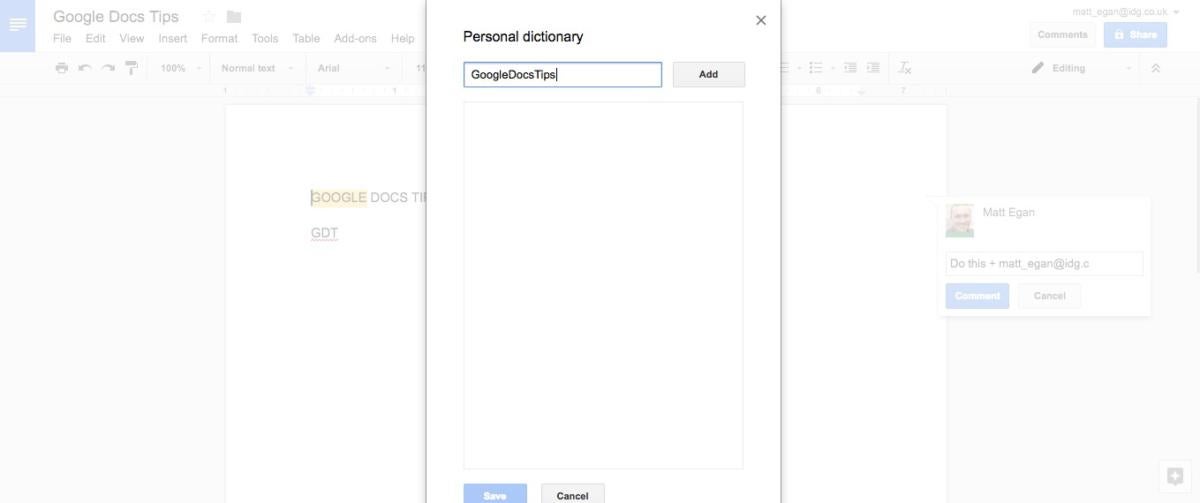Click the blue Share button
Image resolution: width=1200 pixels, height=503 pixels.
click(x=1135, y=34)
